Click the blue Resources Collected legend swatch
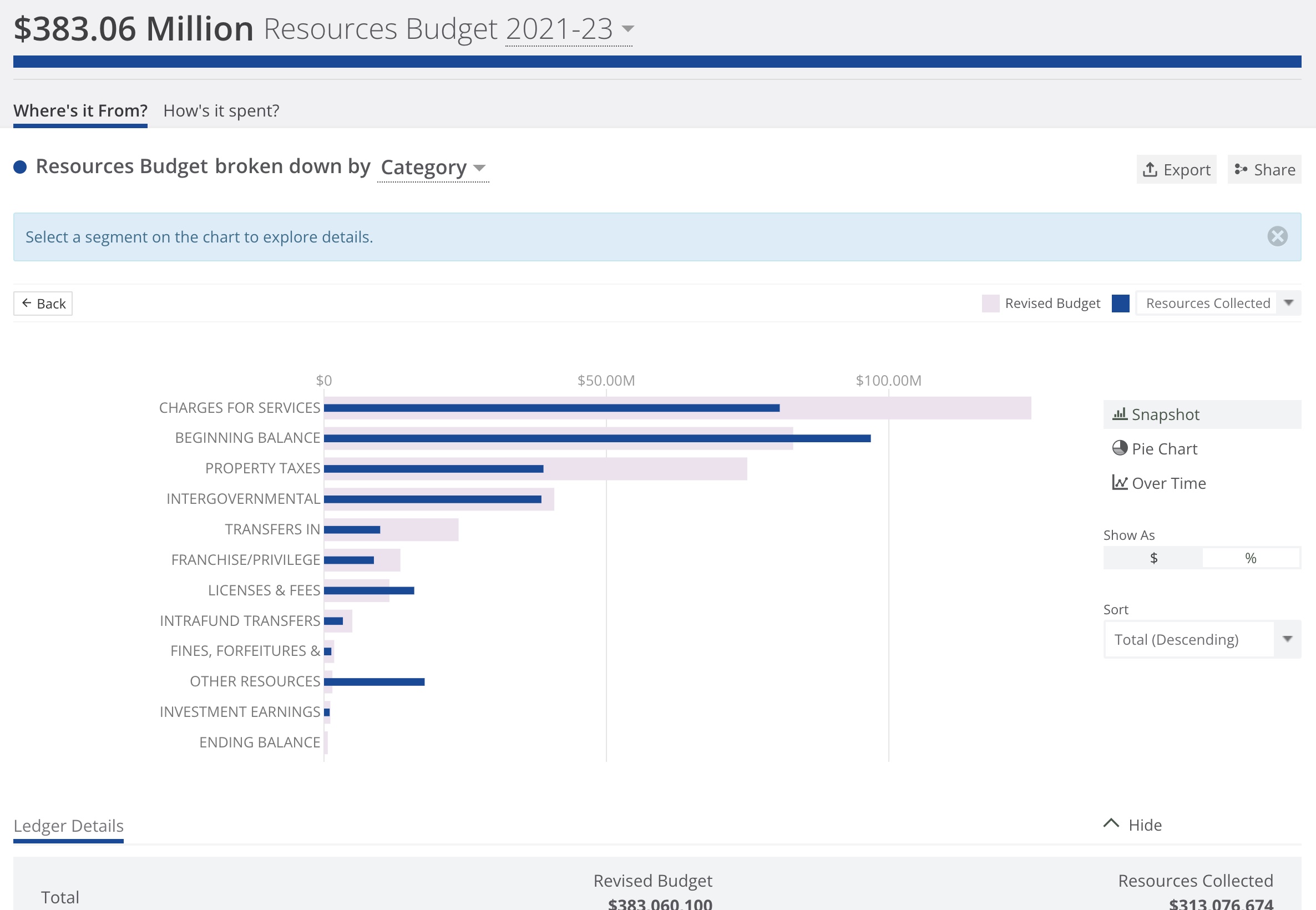Viewport: 1316px width, 910px height. pos(1120,304)
